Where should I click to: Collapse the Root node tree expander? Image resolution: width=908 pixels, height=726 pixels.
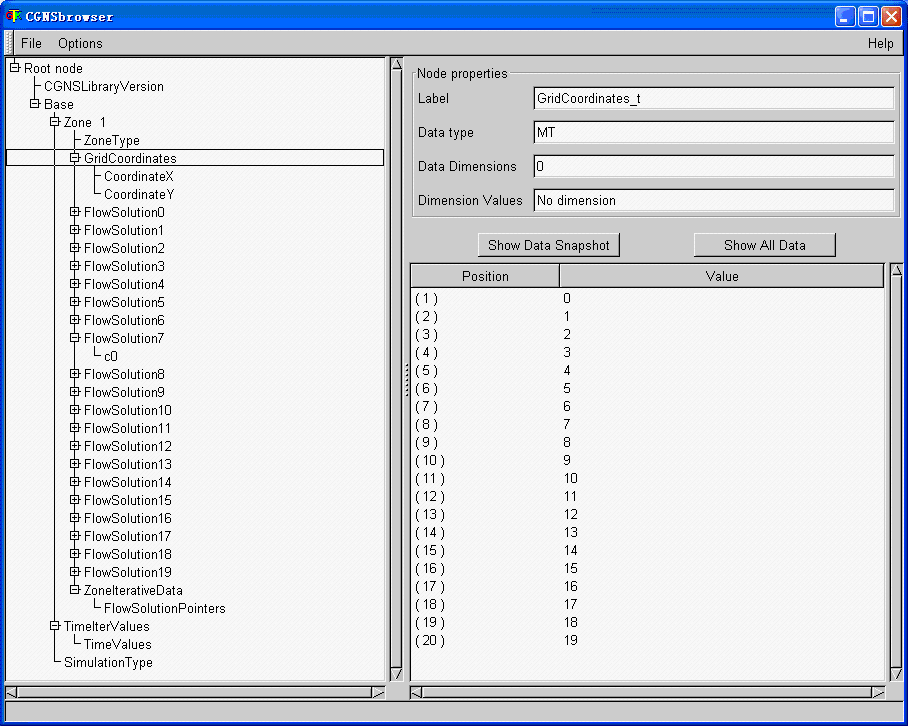point(15,68)
